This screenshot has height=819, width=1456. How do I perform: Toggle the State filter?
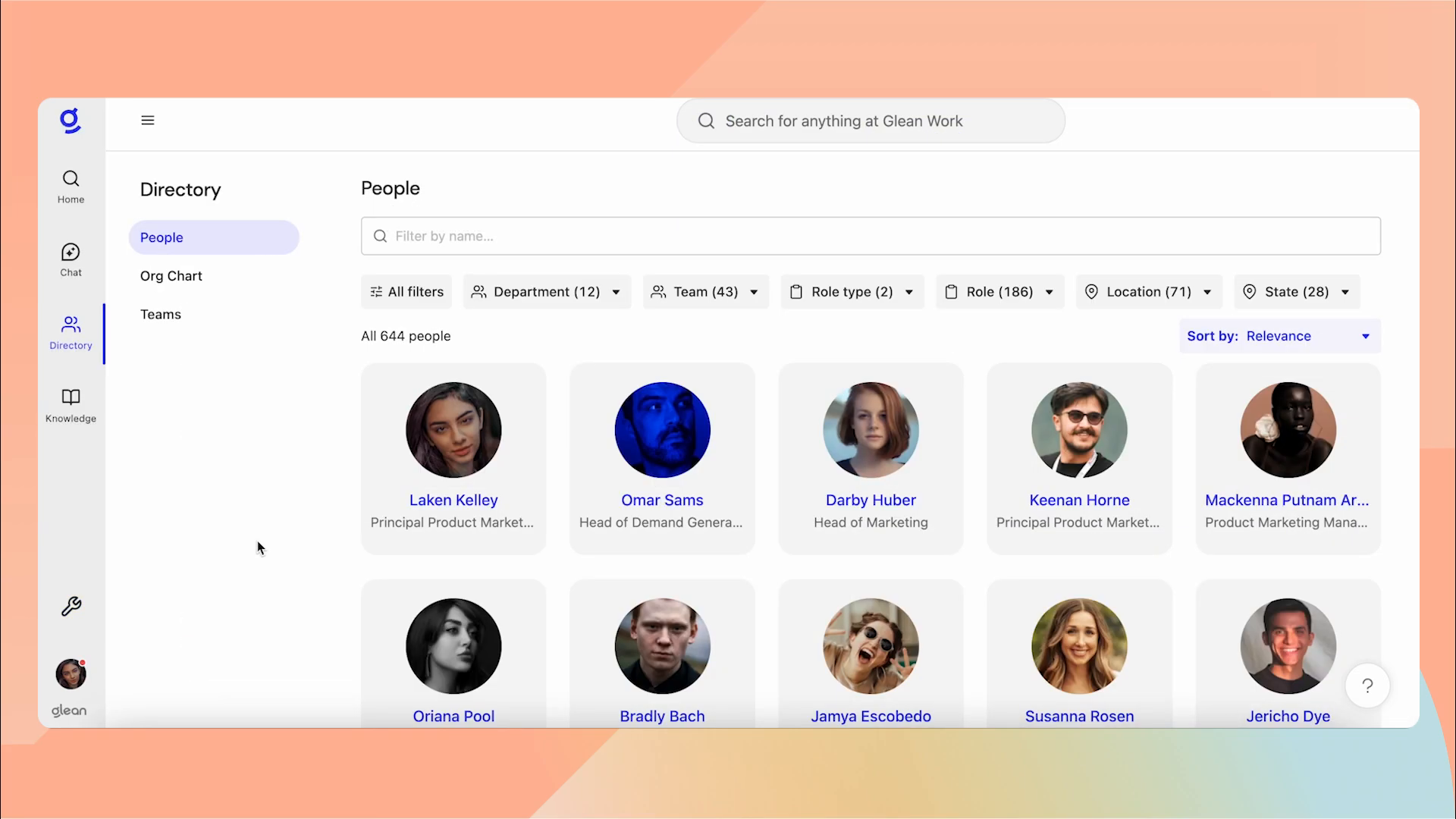(1295, 291)
